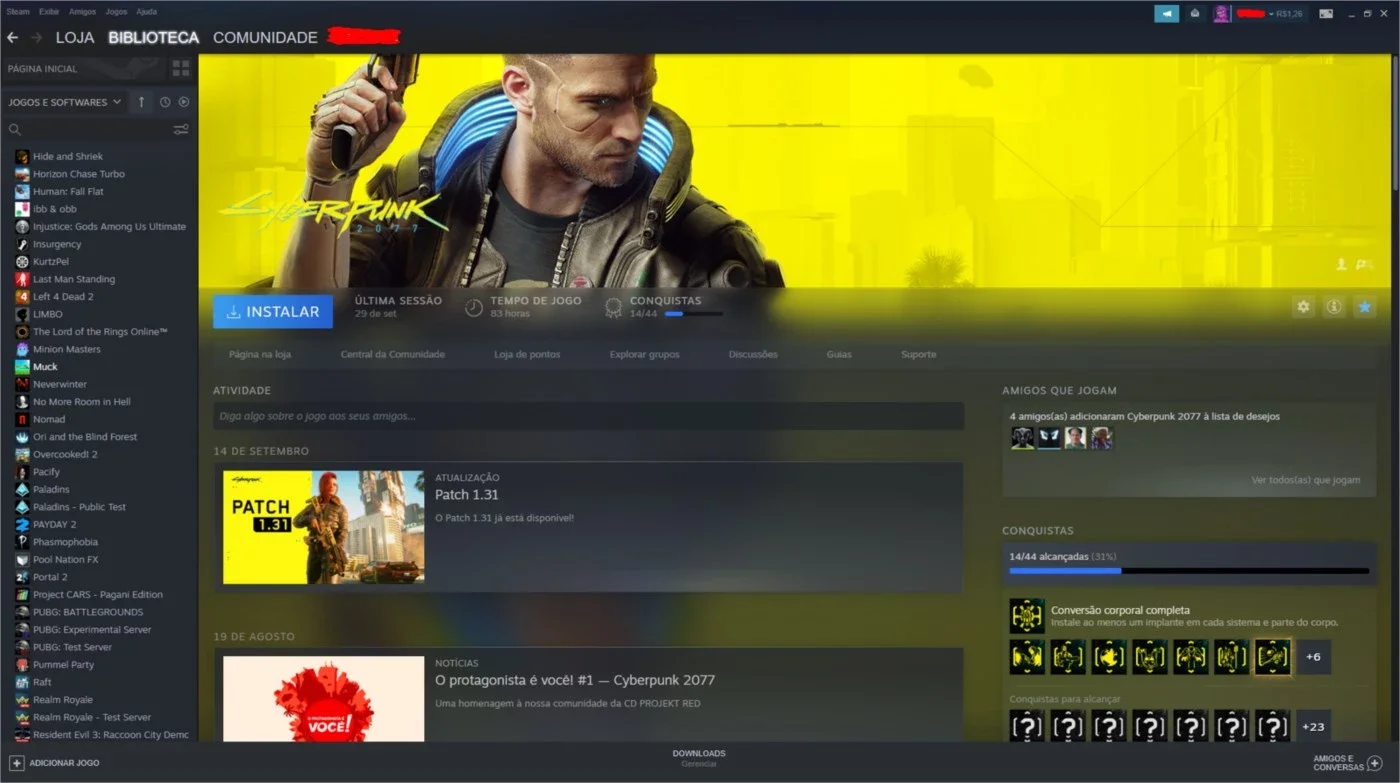Click the first locked question-mark achievement
The width and height of the screenshot is (1400, 783).
click(x=1027, y=727)
